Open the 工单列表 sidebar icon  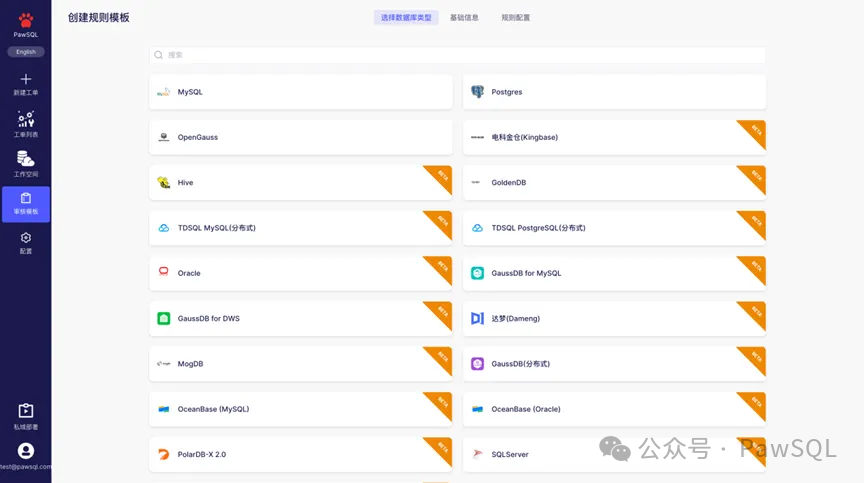click(25, 118)
